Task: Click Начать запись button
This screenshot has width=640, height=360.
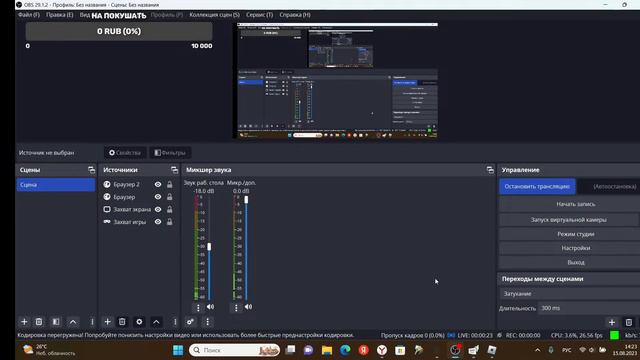Action: point(569,204)
